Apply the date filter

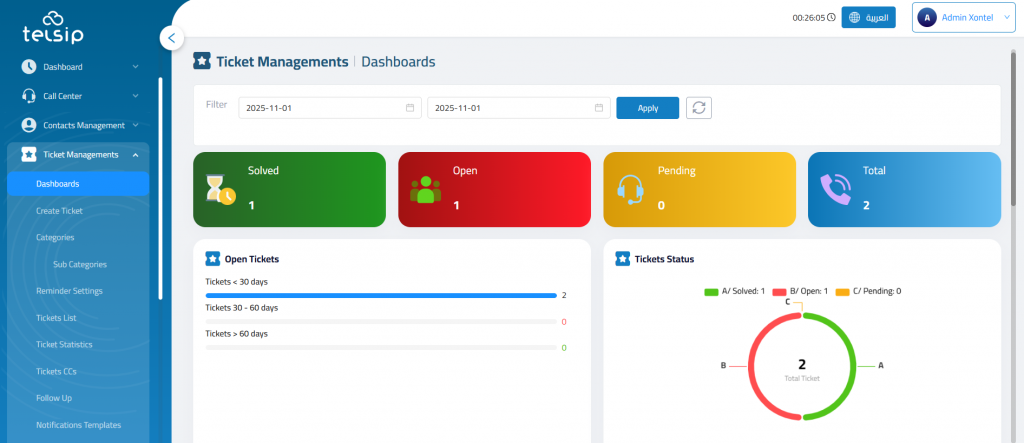(x=647, y=108)
